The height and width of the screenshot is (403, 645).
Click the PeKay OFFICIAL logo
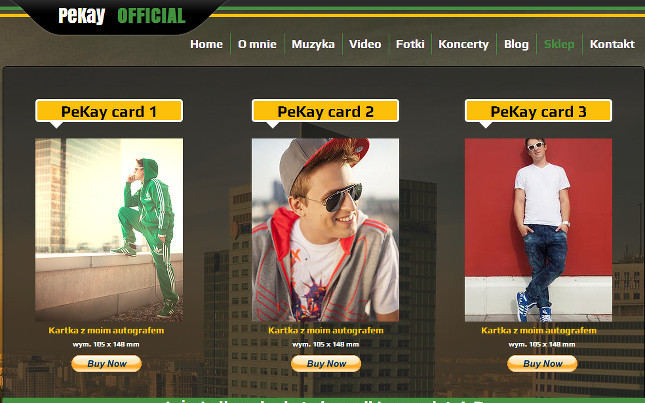[x=122, y=16]
